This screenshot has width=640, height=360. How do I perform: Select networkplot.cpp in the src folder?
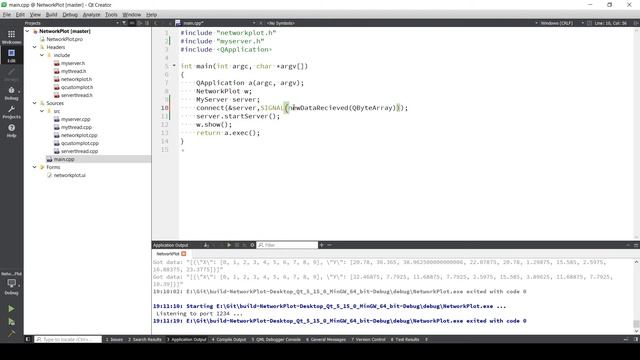79,135
